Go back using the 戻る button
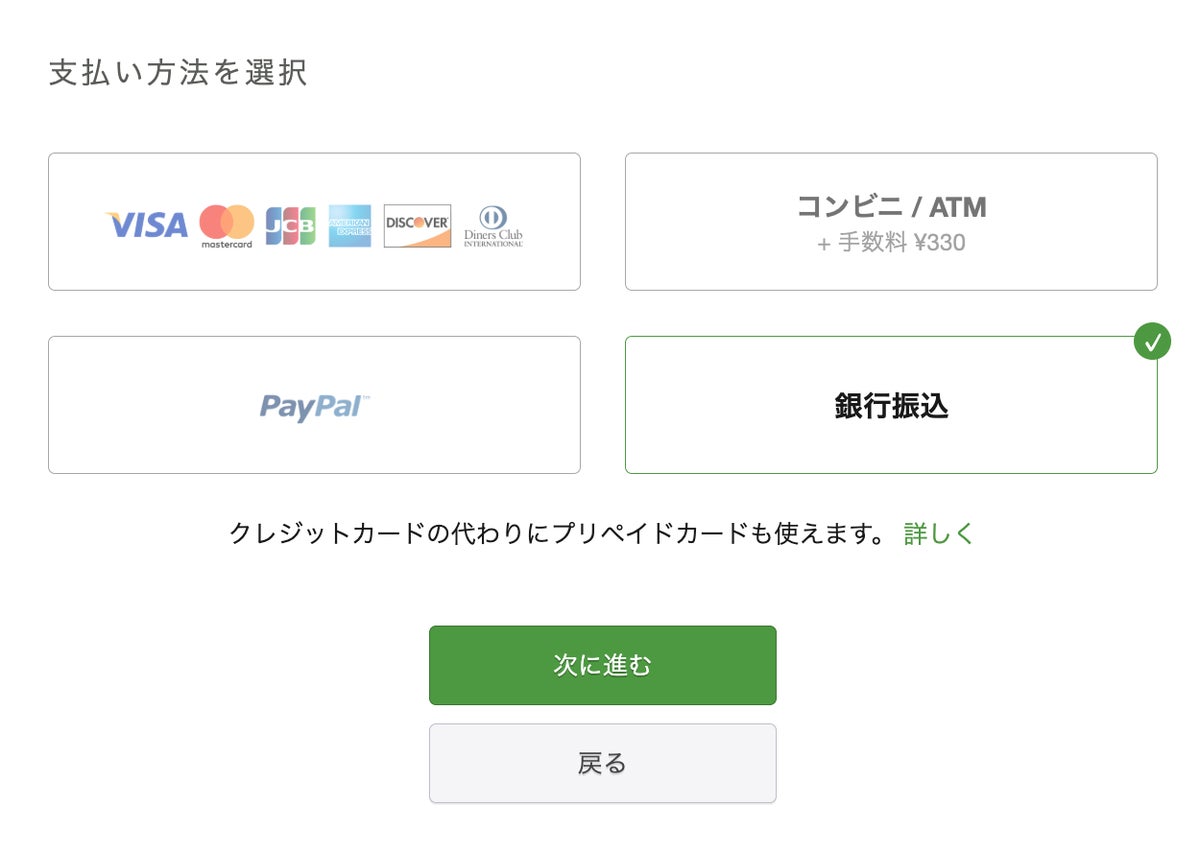 (x=603, y=763)
